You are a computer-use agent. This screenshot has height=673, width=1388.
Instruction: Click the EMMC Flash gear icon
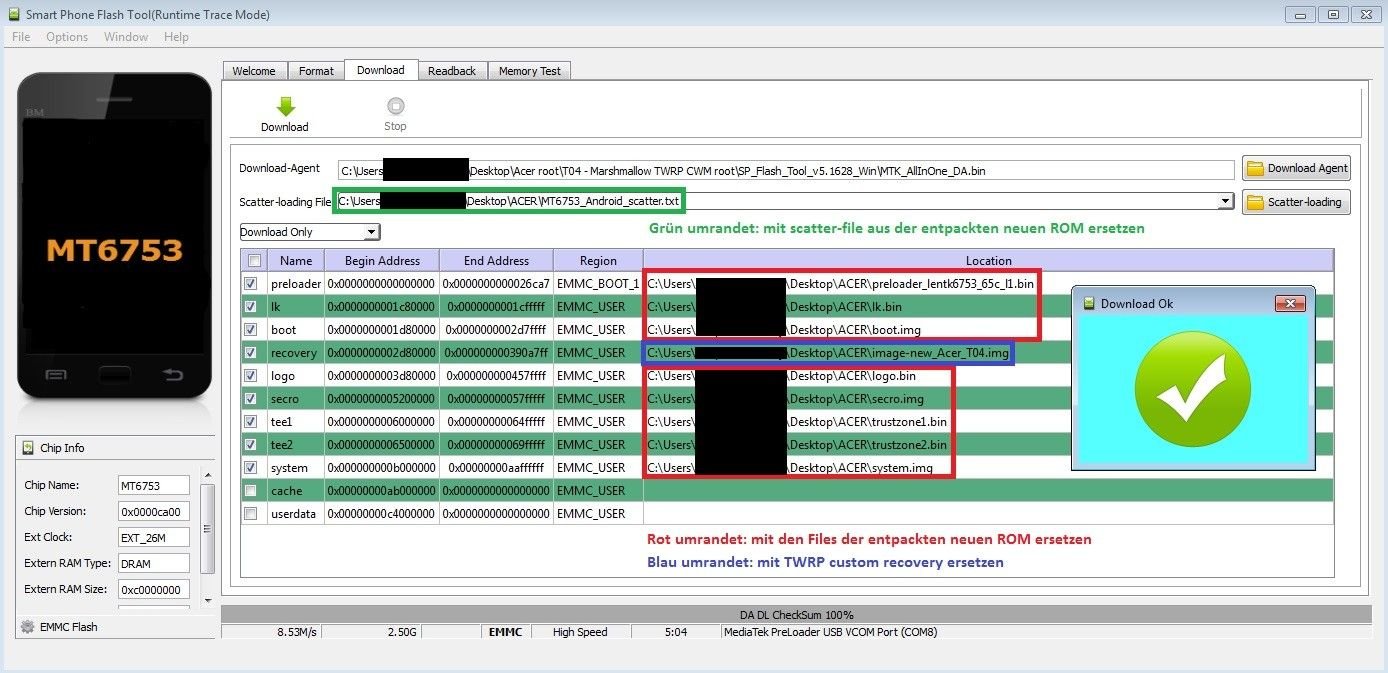tap(27, 627)
